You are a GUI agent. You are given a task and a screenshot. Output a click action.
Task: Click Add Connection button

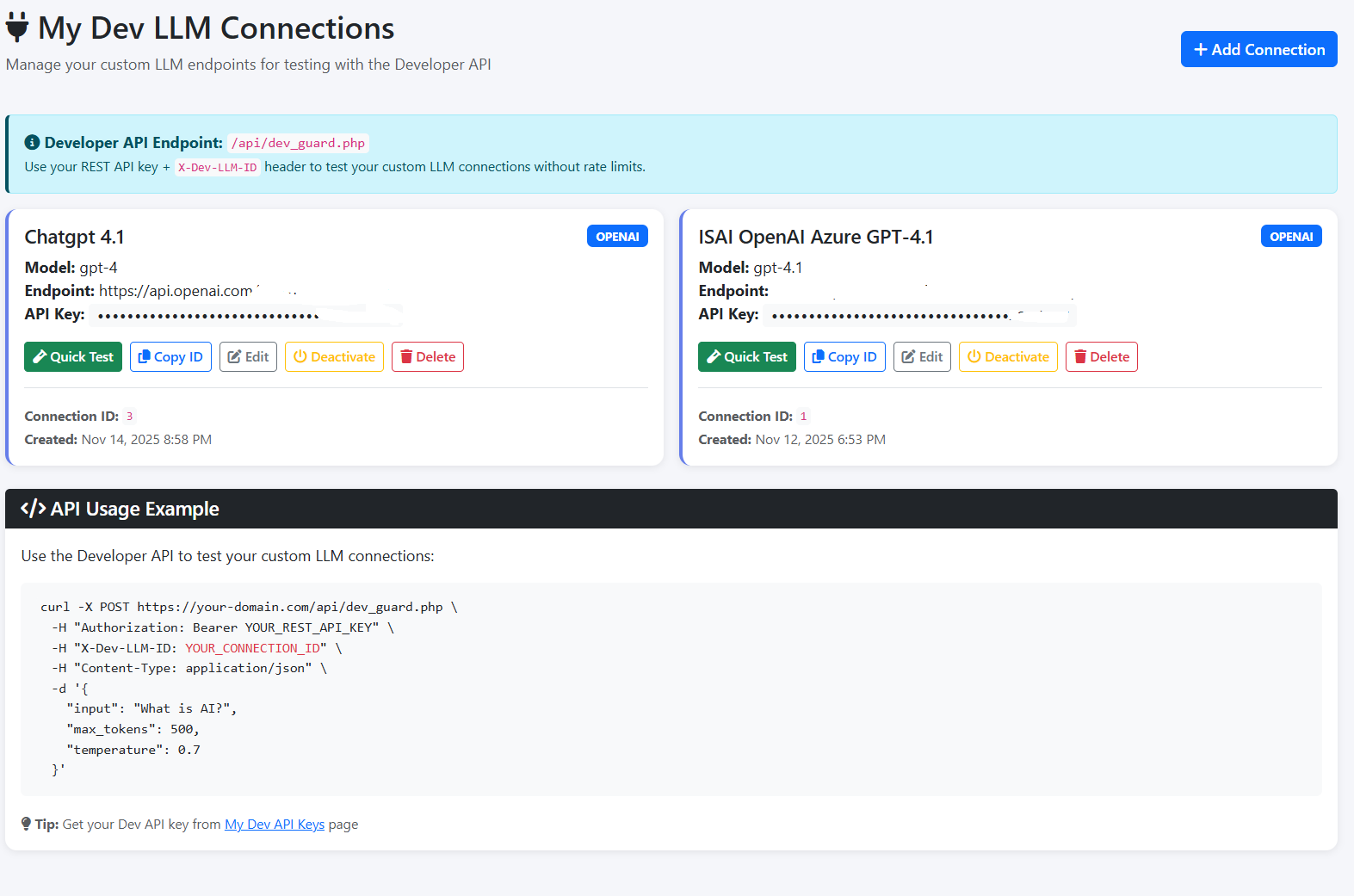[1258, 49]
